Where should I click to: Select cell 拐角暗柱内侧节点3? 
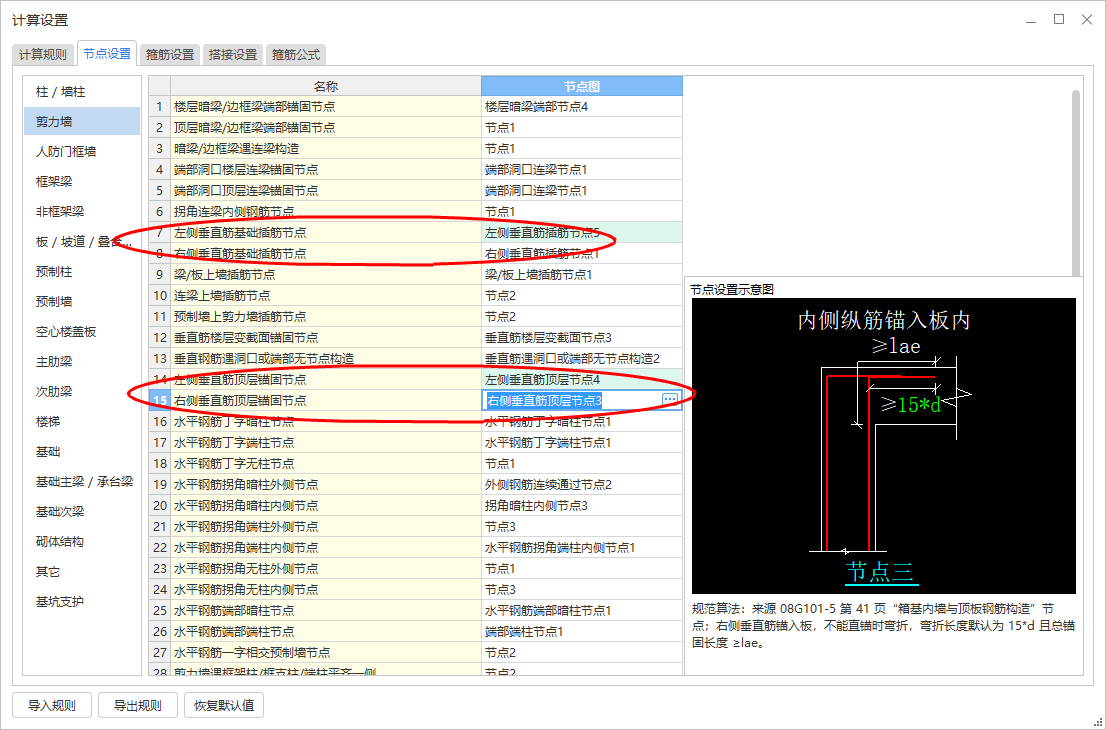[x=582, y=506]
